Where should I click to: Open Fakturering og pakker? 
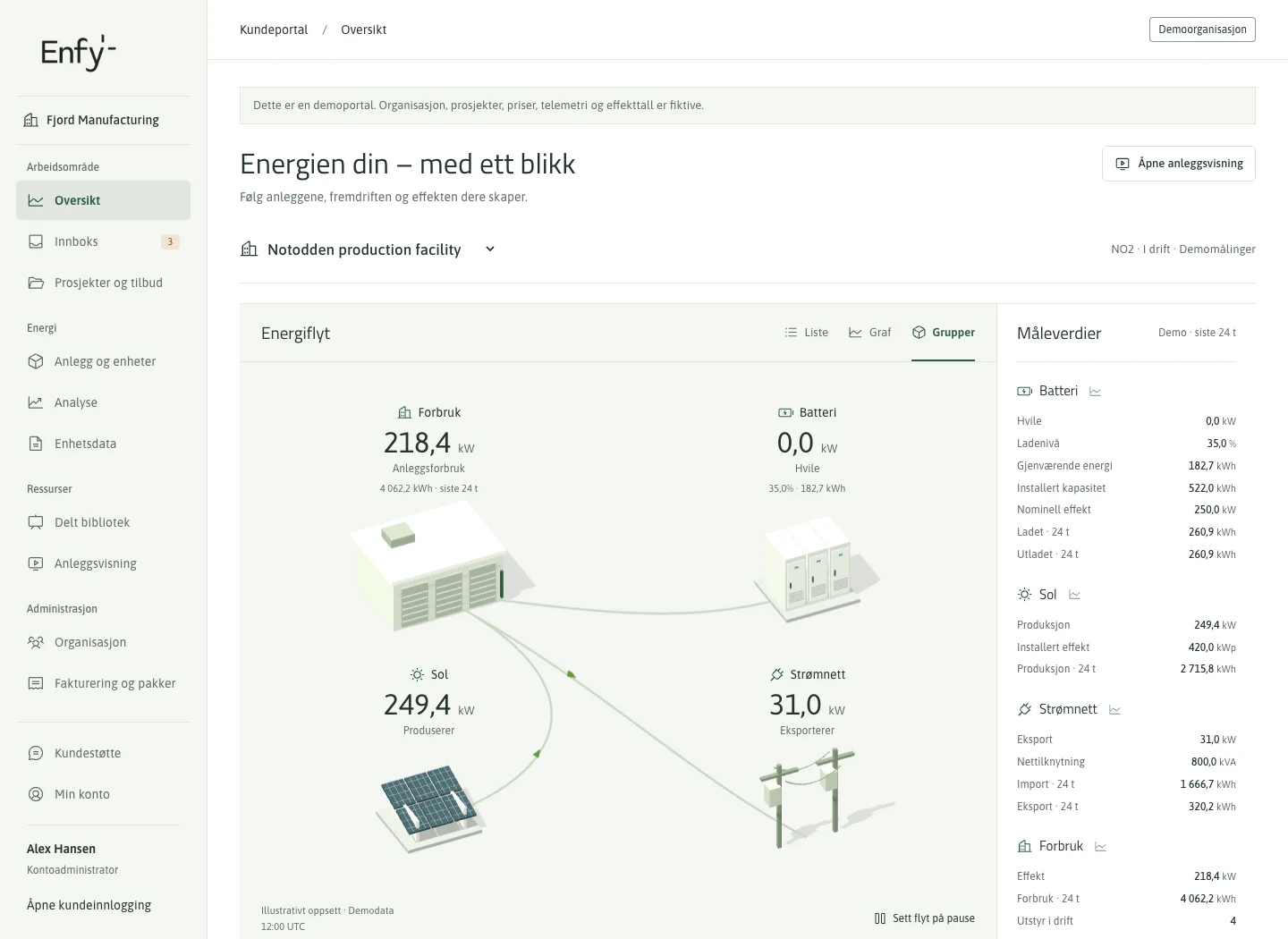(103, 683)
